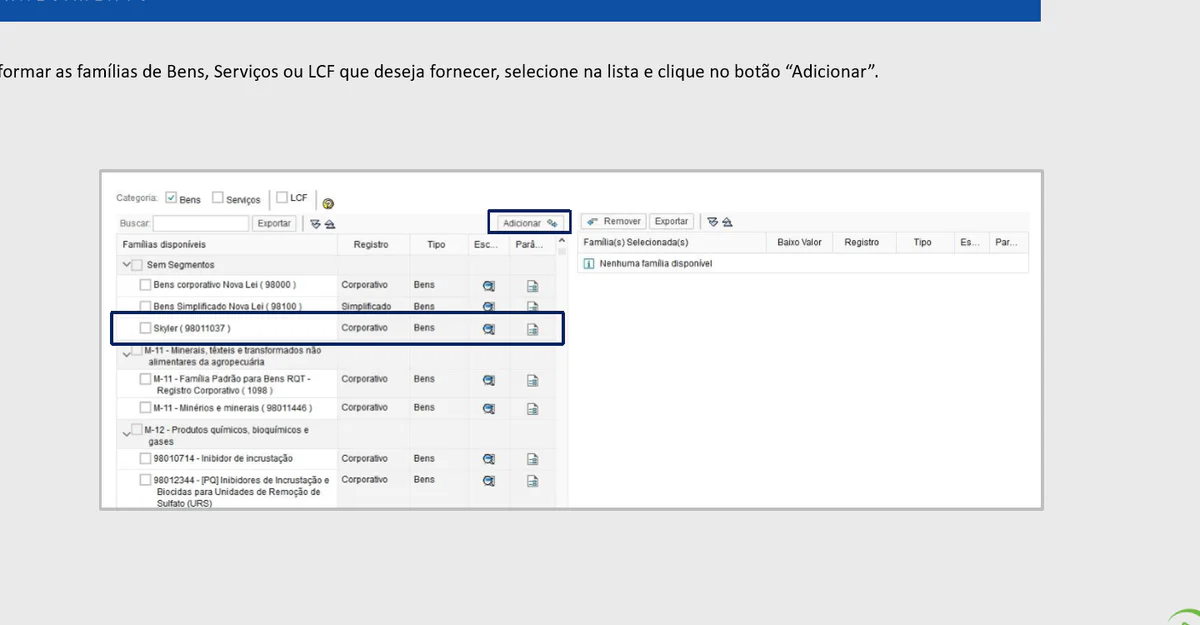Open parameters icon for M-11 Família Padrão row
1200x625 pixels.
click(x=533, y=380)
